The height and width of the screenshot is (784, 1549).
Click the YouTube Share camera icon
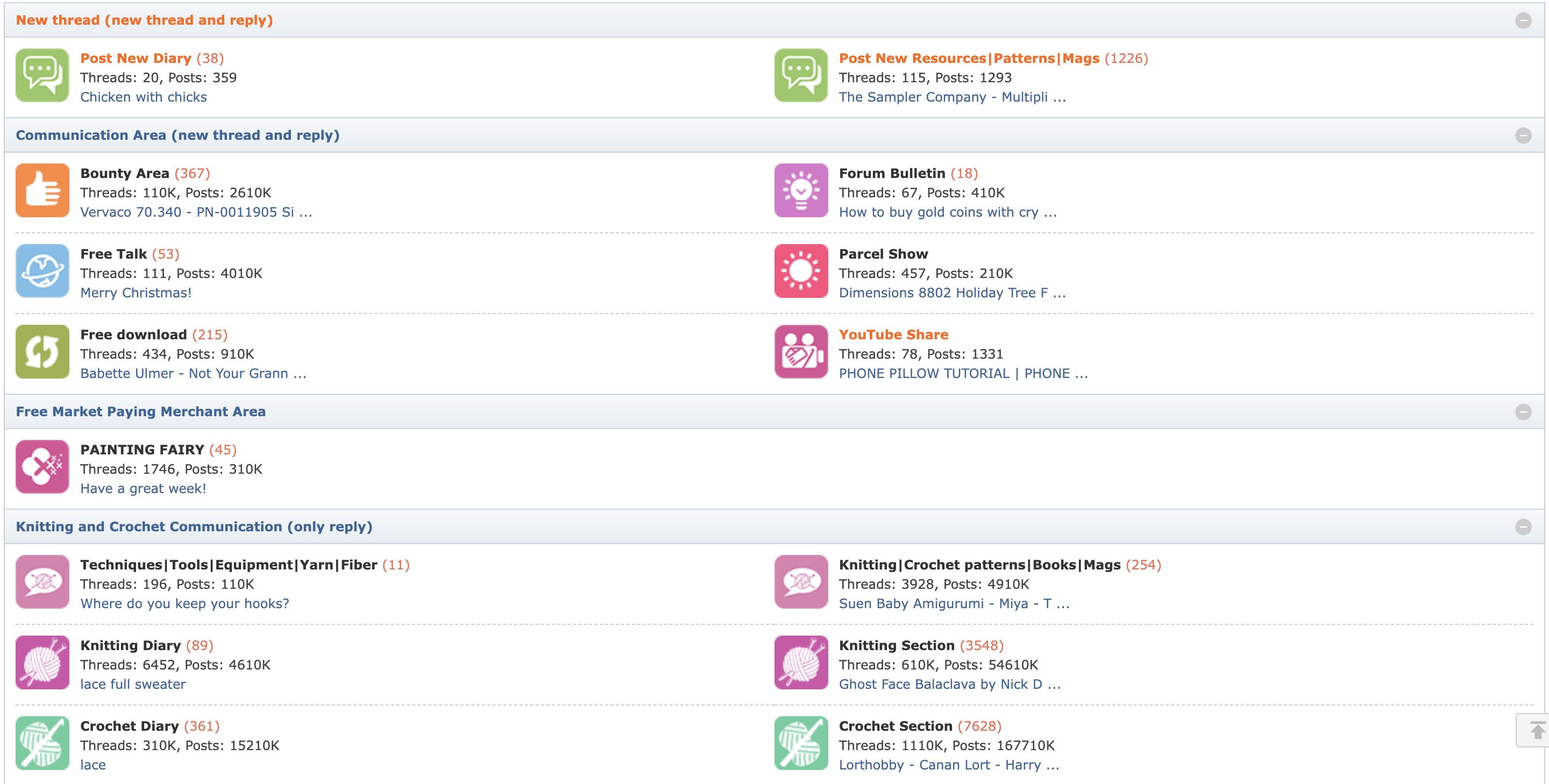[801, 351]
